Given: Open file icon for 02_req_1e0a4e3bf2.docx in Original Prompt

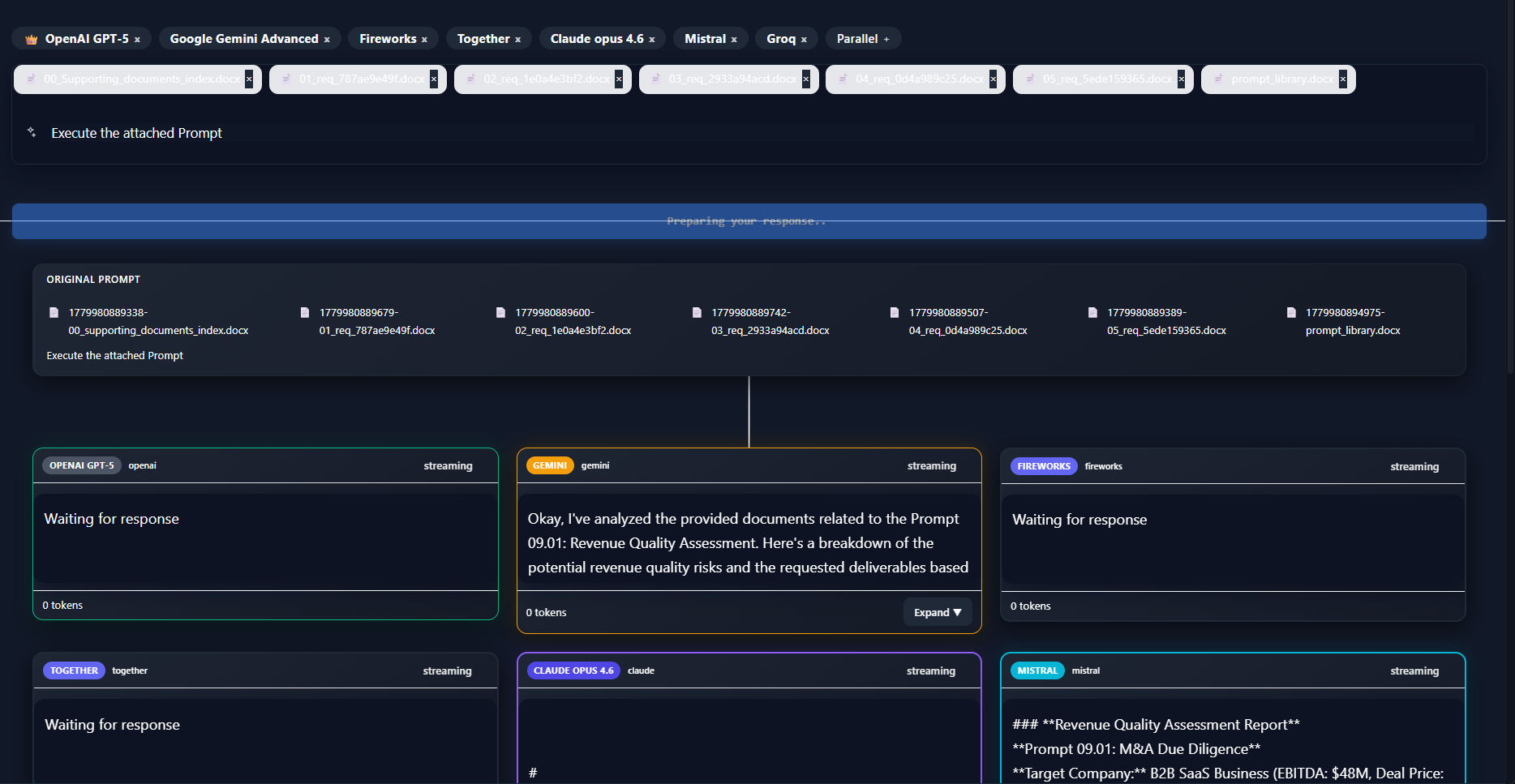Looking at the screenshot, I should (x=500, y=312).
